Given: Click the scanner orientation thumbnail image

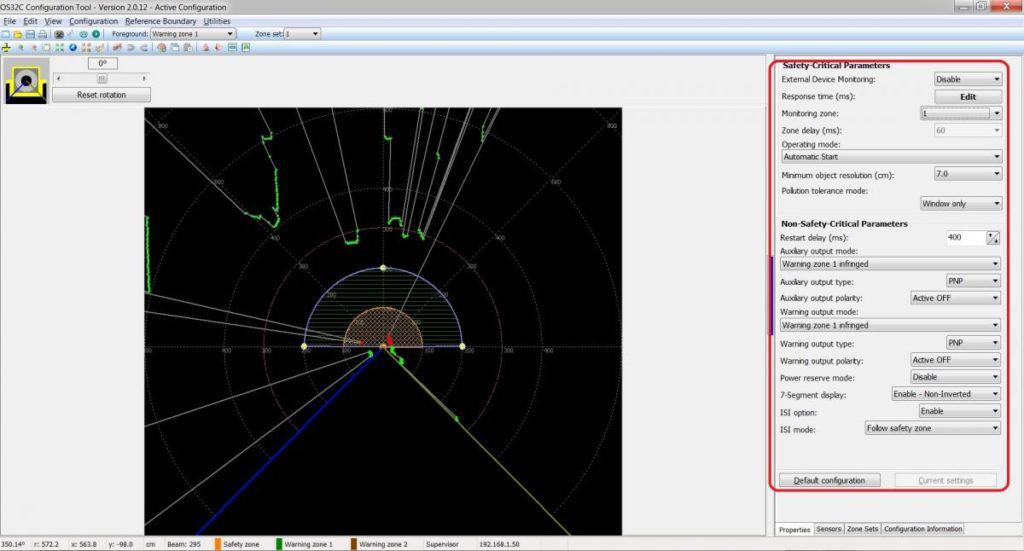Looking at the screenshot, I should [x=26, y=81].
